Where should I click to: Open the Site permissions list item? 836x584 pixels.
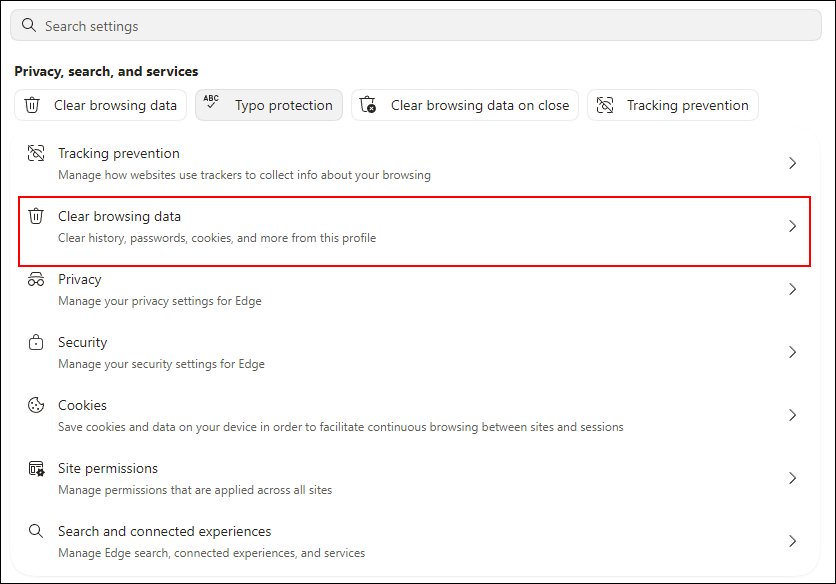tap(415, 478)
